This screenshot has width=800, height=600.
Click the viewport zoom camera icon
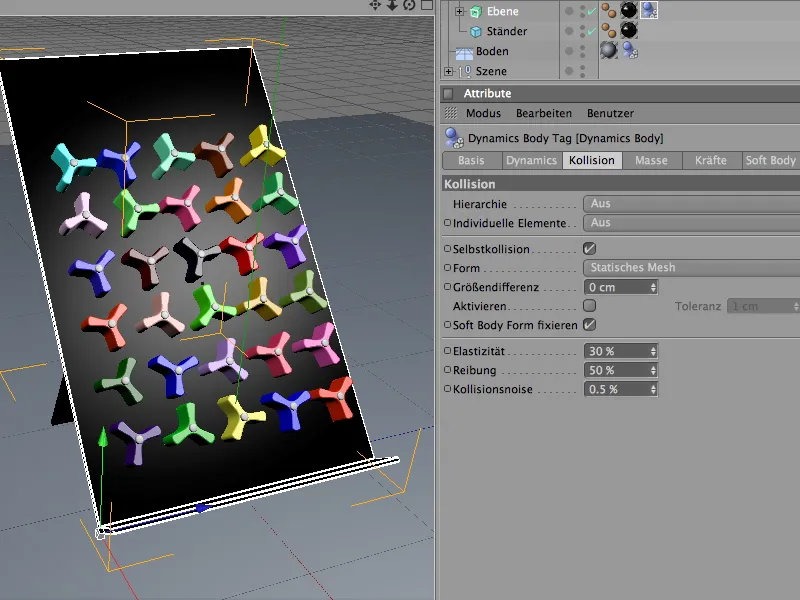tap(392, 5)
